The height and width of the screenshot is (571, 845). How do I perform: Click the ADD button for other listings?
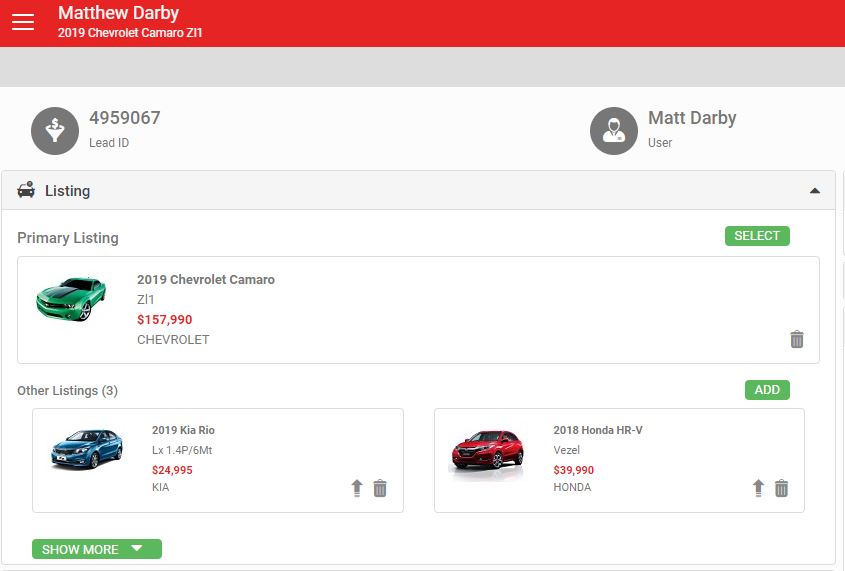point(767,390)
